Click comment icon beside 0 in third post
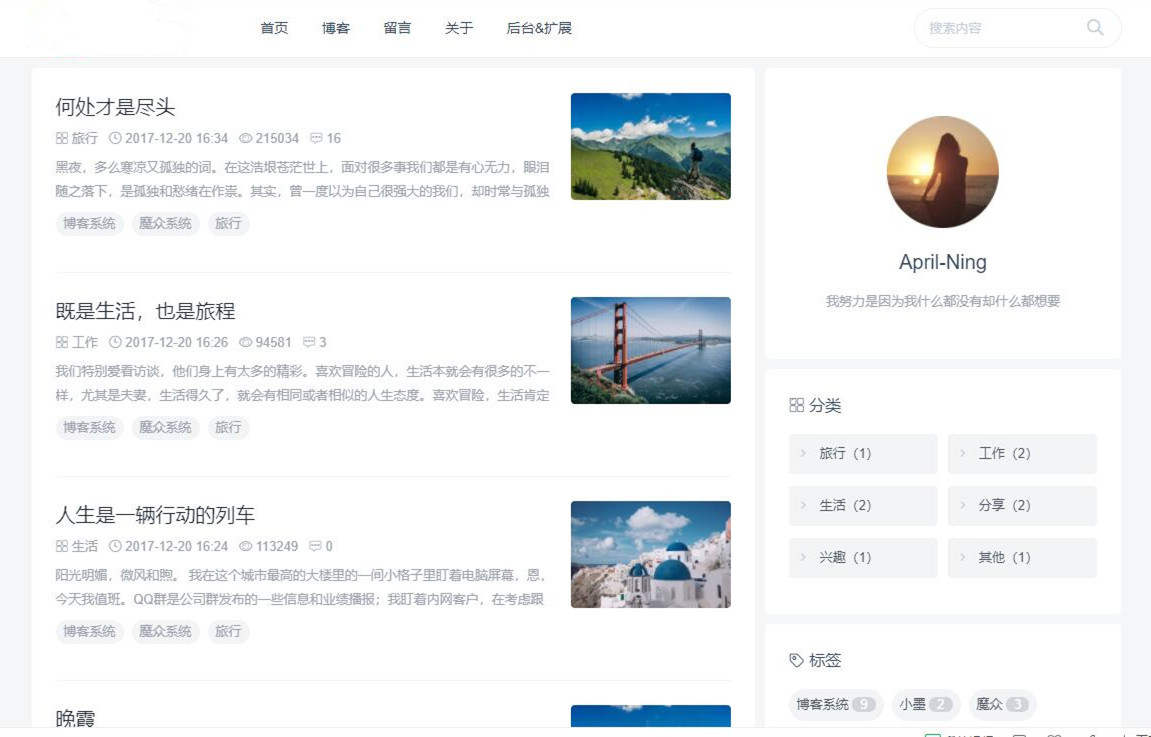Screen dimensions: 1151x737 [316, 546]
